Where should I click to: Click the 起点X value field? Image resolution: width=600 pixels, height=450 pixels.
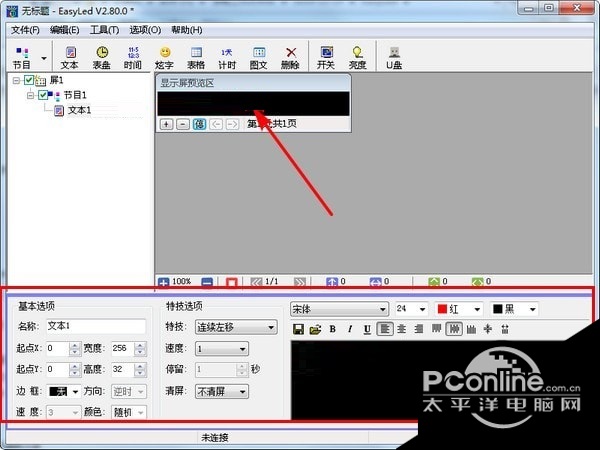point(57,348)
